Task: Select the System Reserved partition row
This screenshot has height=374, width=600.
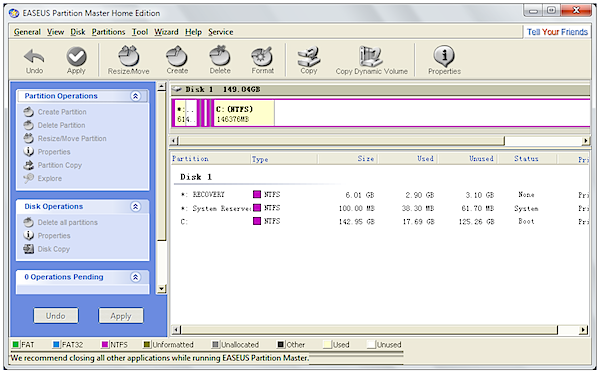Action: [381, 208]
